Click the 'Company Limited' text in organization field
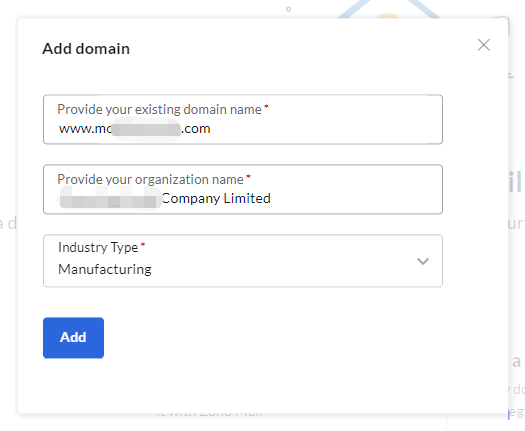 [x=216, y=199]
